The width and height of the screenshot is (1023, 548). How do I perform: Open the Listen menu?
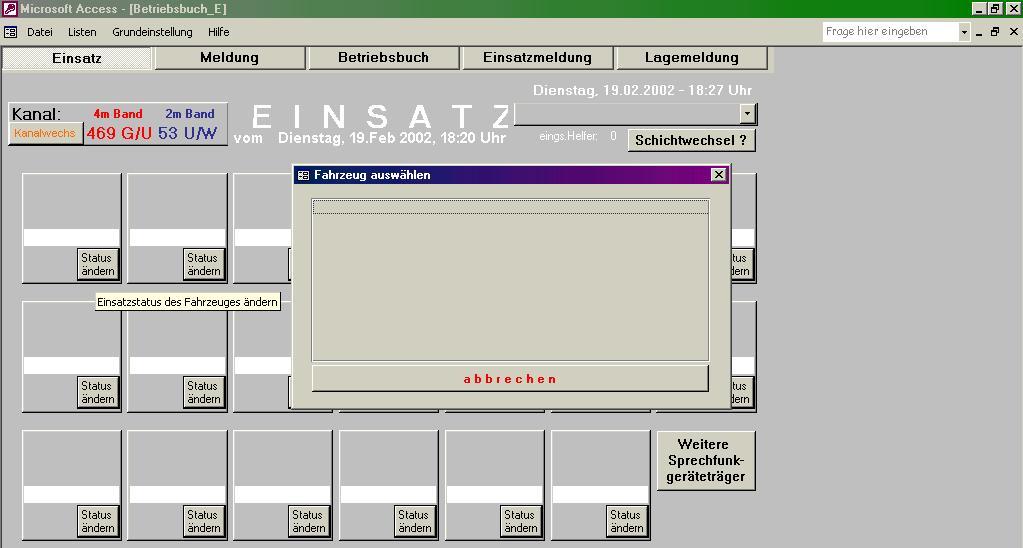[82, 32]
